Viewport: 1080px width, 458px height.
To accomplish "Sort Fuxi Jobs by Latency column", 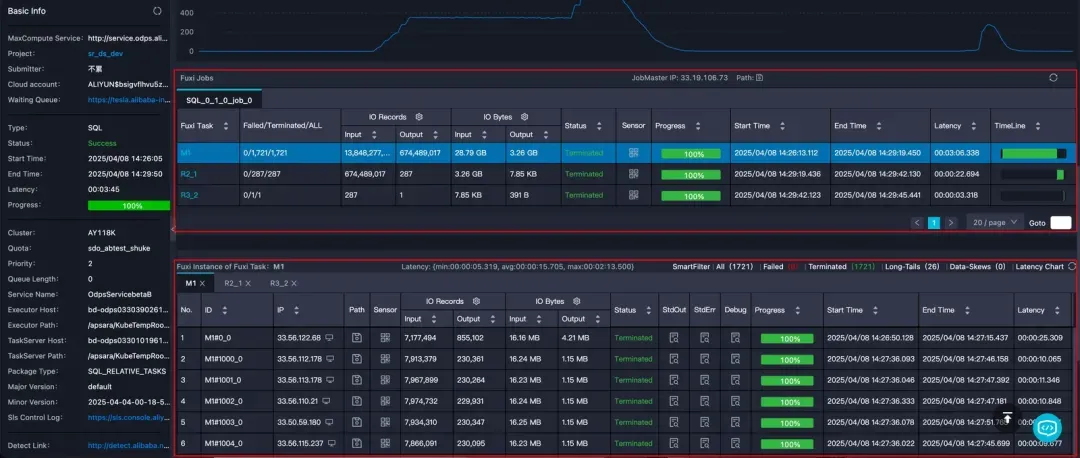I will point(974,126).
